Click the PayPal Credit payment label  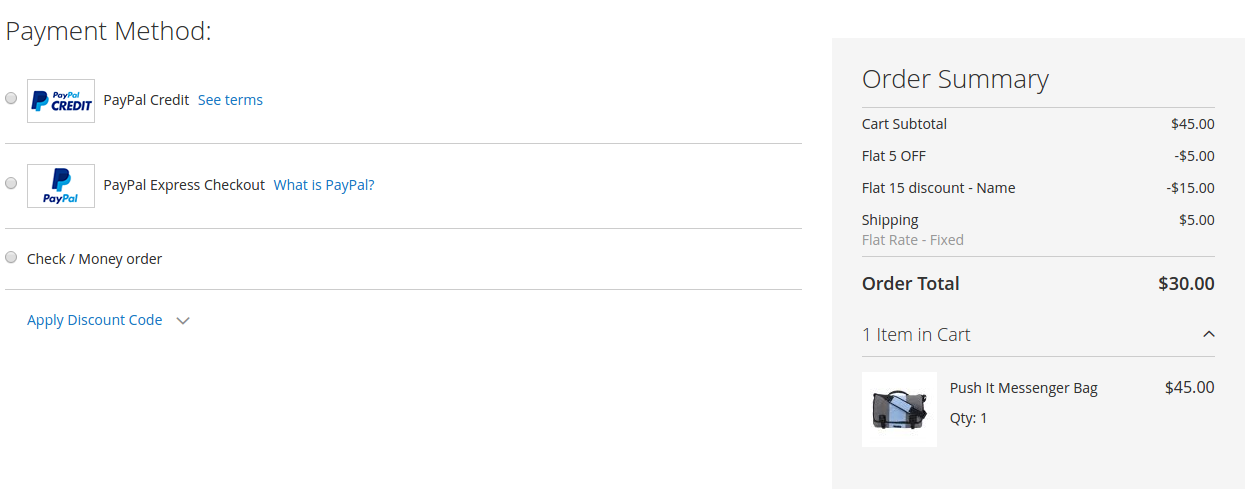pyautogui.click(x=146, y=100)
